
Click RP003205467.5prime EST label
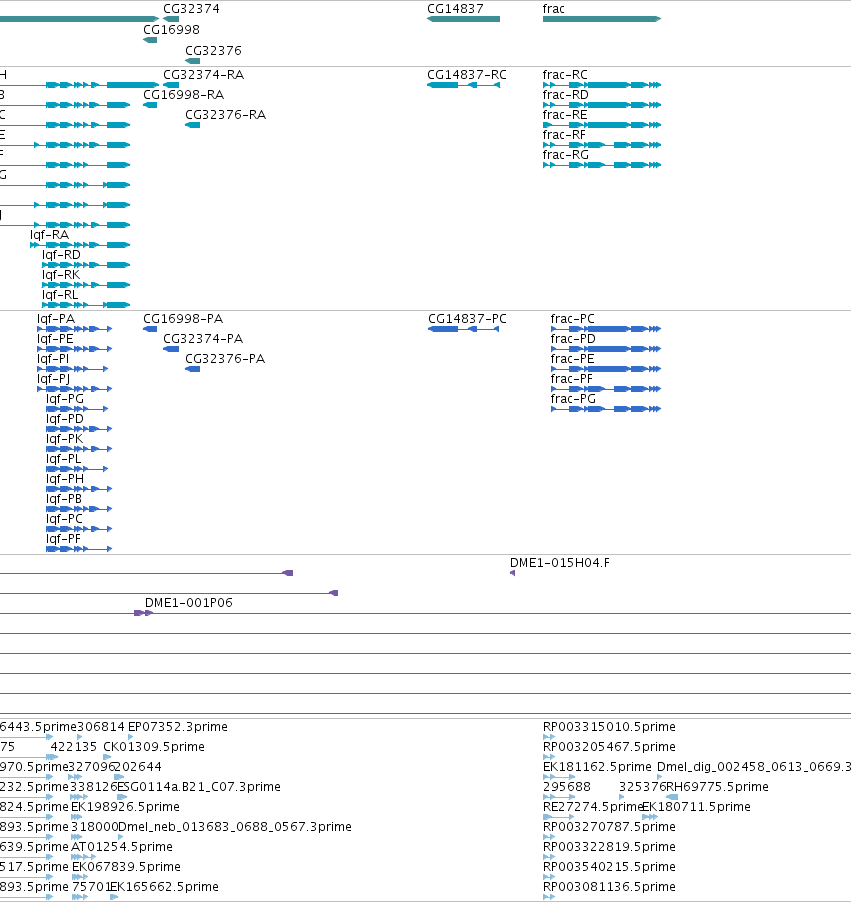[x=609, y=747]
